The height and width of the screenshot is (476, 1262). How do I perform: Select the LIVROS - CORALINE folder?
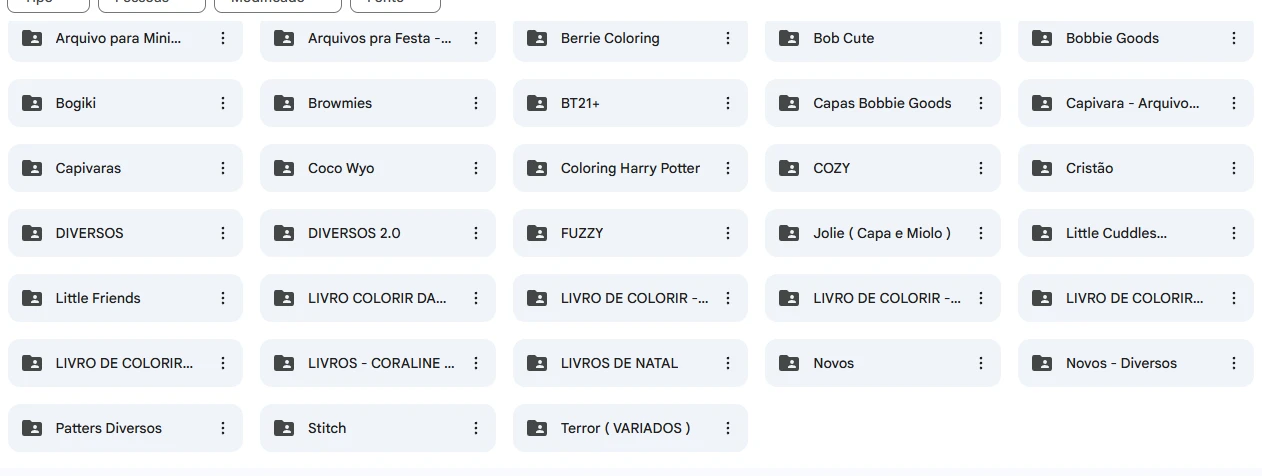(380, 363)
